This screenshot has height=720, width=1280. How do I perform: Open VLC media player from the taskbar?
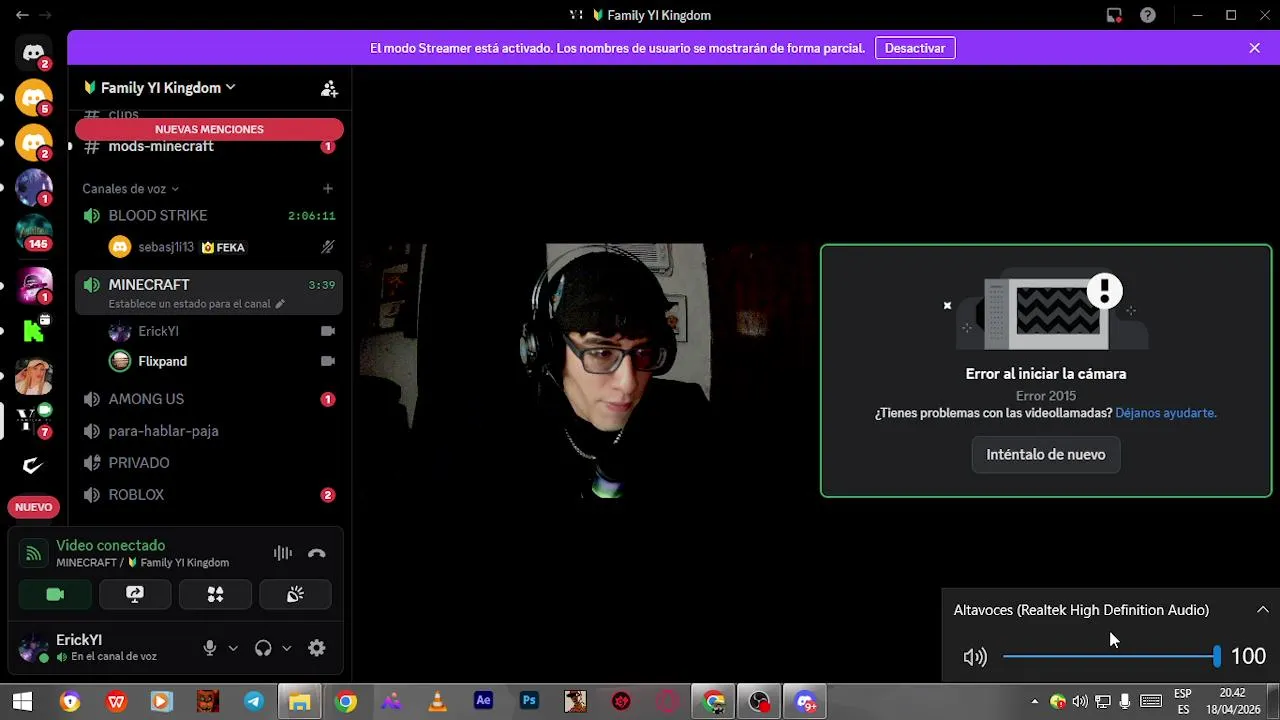click(437, 702)
